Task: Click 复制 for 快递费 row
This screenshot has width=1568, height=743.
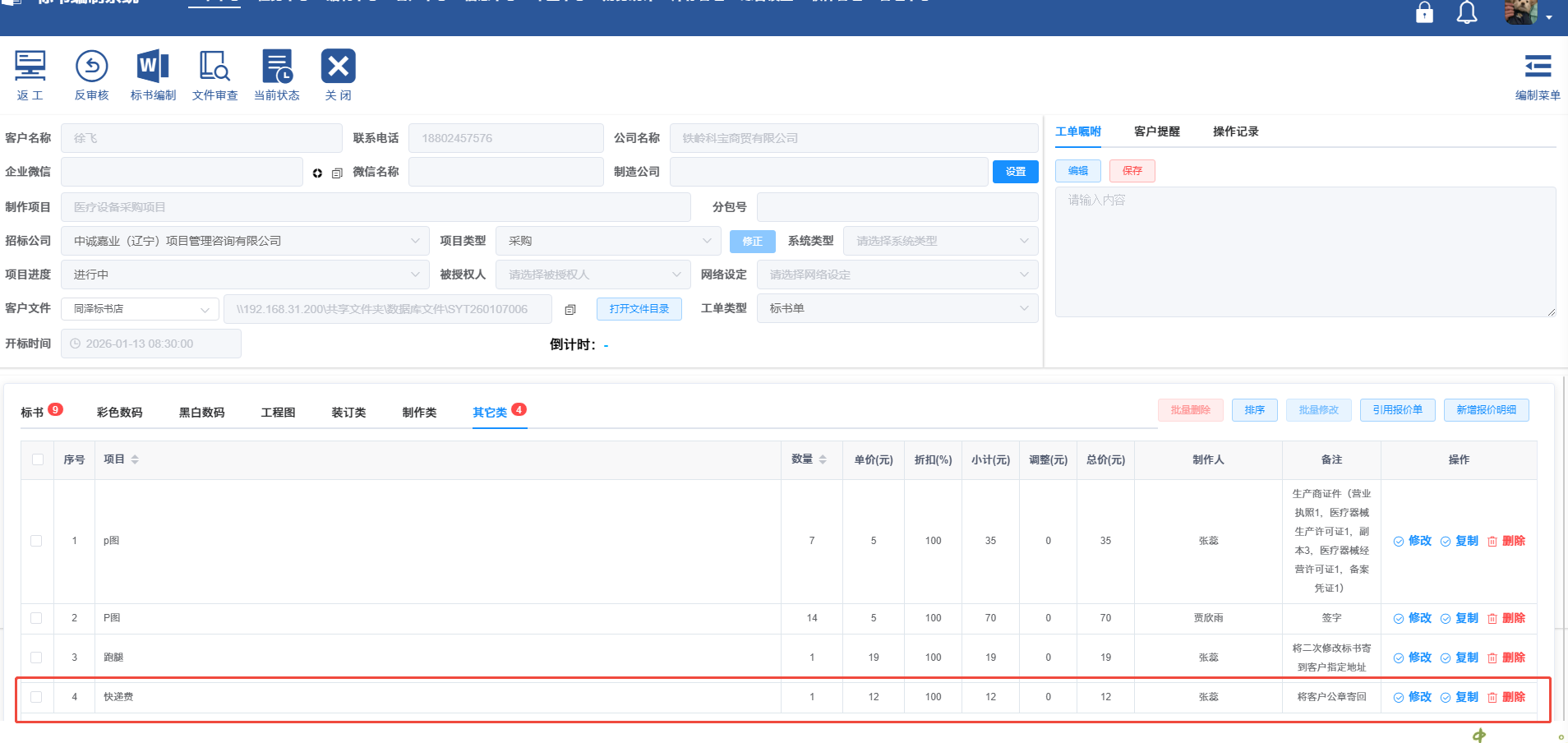Action: [1460, 697]
